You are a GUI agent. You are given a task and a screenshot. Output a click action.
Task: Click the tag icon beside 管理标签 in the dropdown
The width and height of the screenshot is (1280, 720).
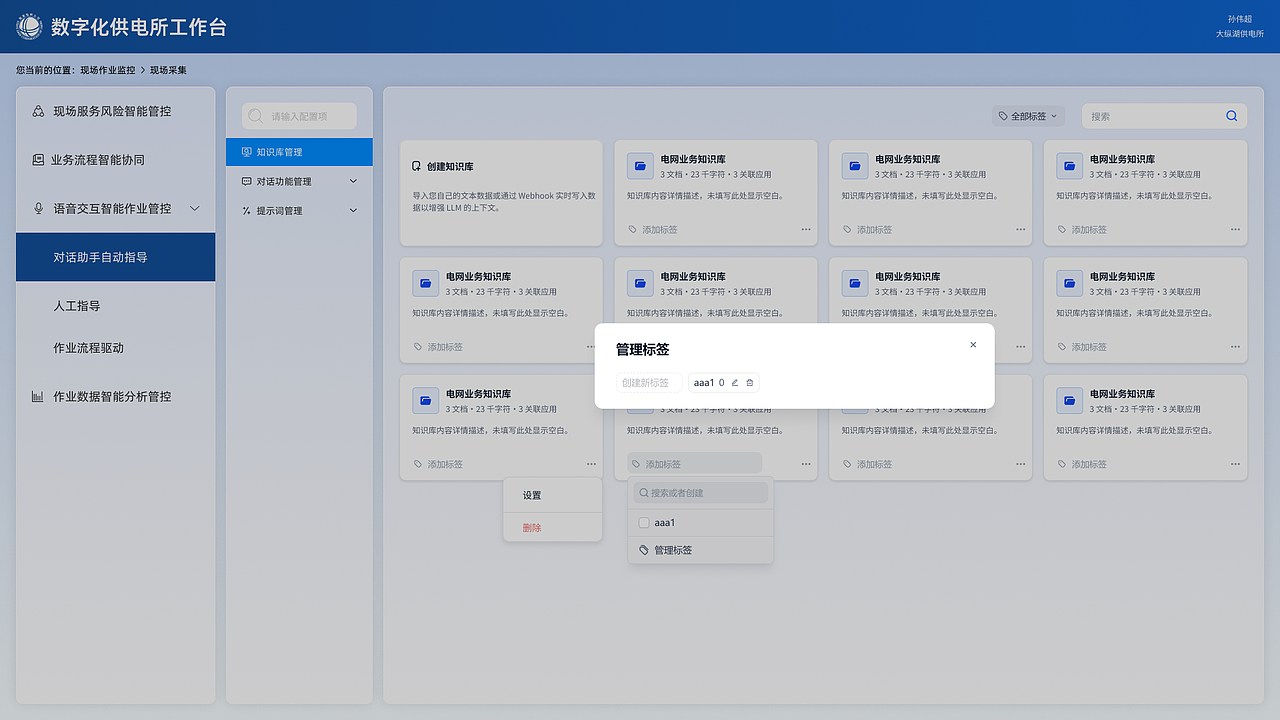[x=644, y=550]
